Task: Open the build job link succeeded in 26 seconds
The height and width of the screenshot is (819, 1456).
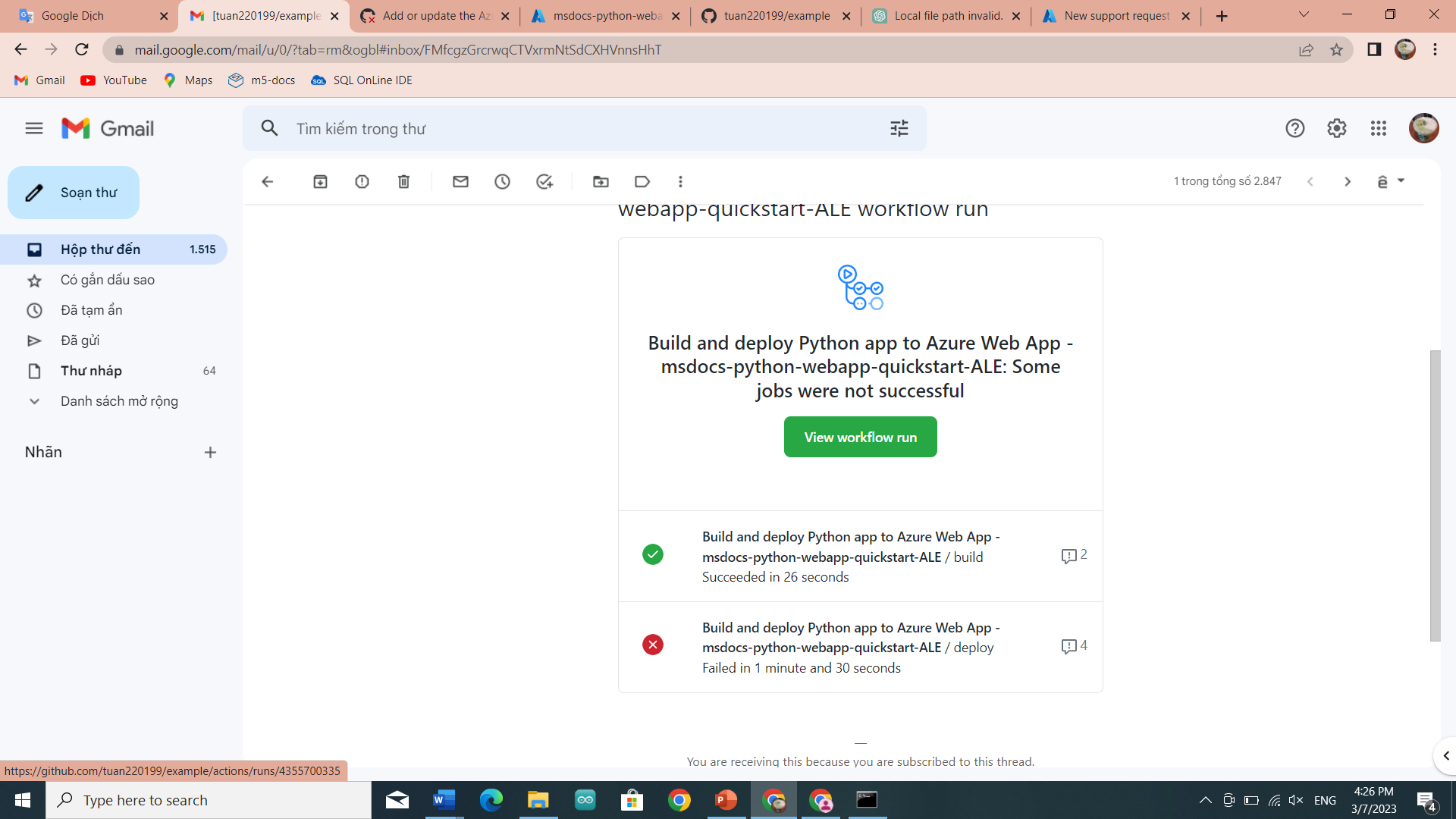Action: click(851, 557)
